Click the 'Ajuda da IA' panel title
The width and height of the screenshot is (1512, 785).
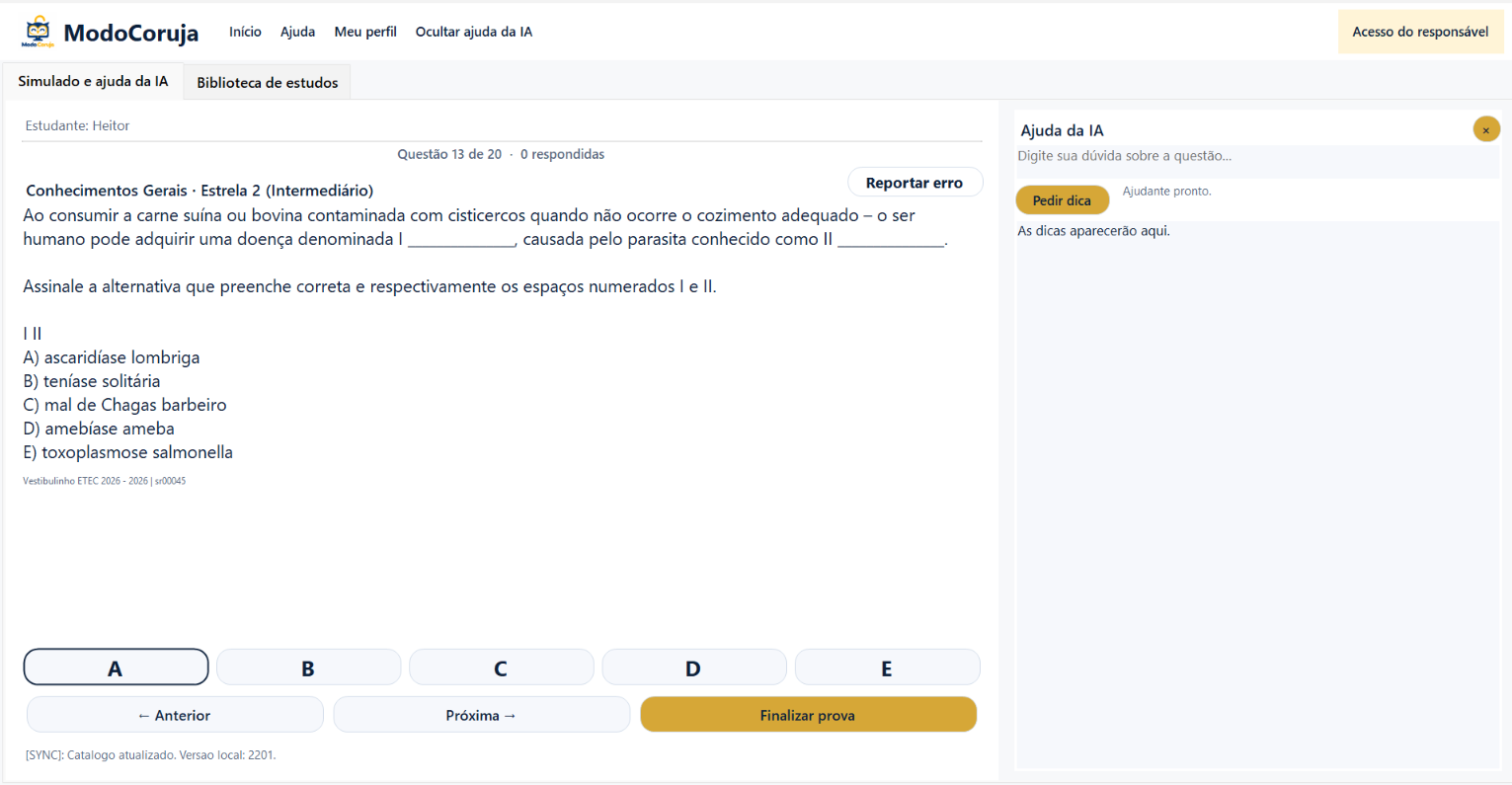1062,130
